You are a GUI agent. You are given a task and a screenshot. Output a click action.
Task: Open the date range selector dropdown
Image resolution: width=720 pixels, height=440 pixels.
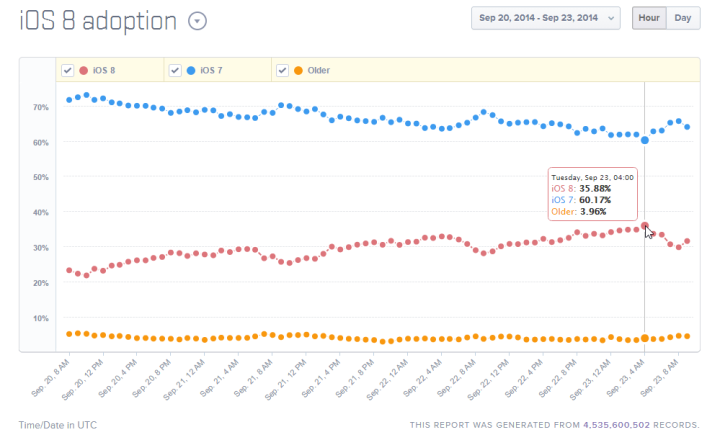(x=546, y=18)
